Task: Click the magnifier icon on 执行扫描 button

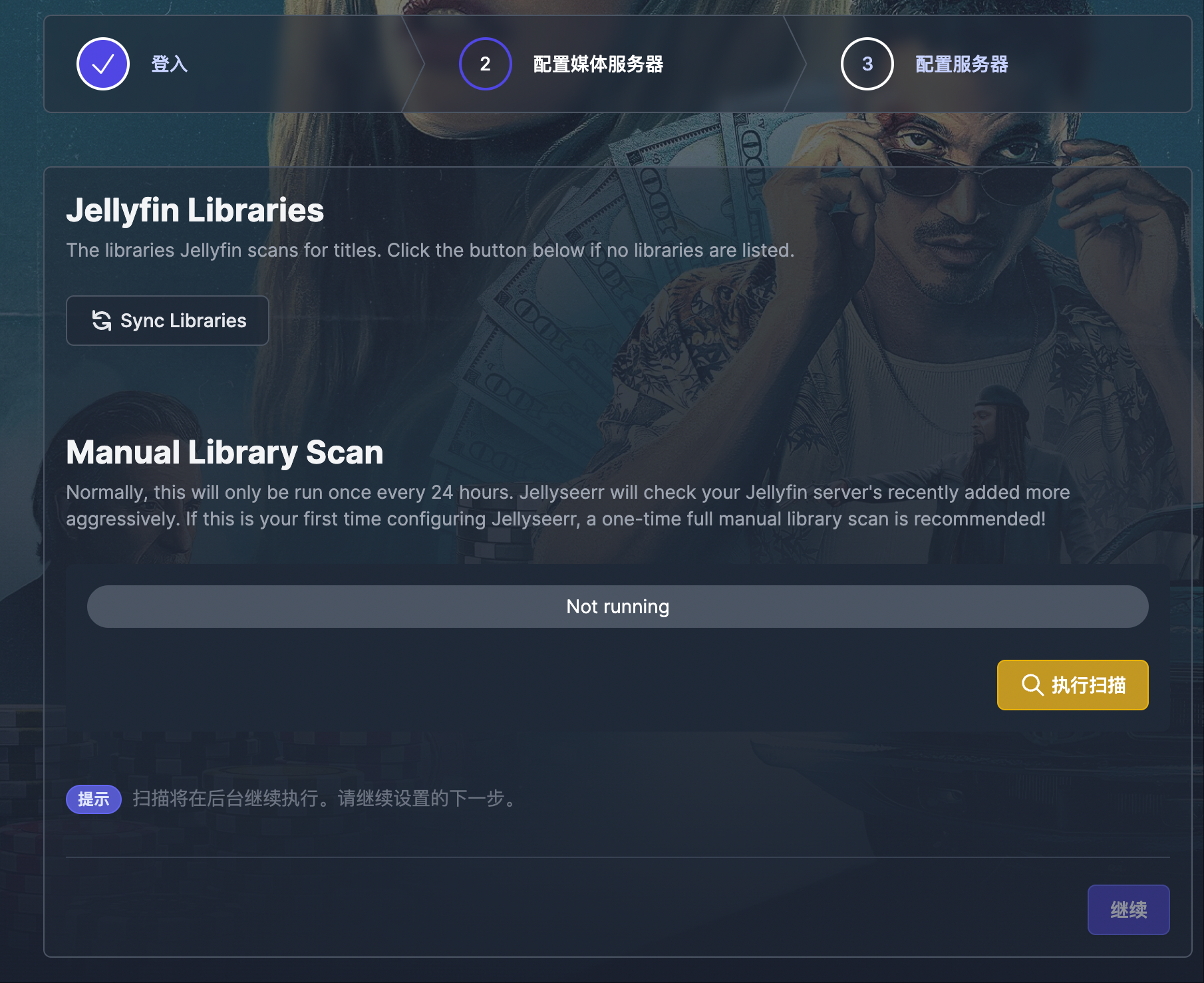Action: 1032,685
